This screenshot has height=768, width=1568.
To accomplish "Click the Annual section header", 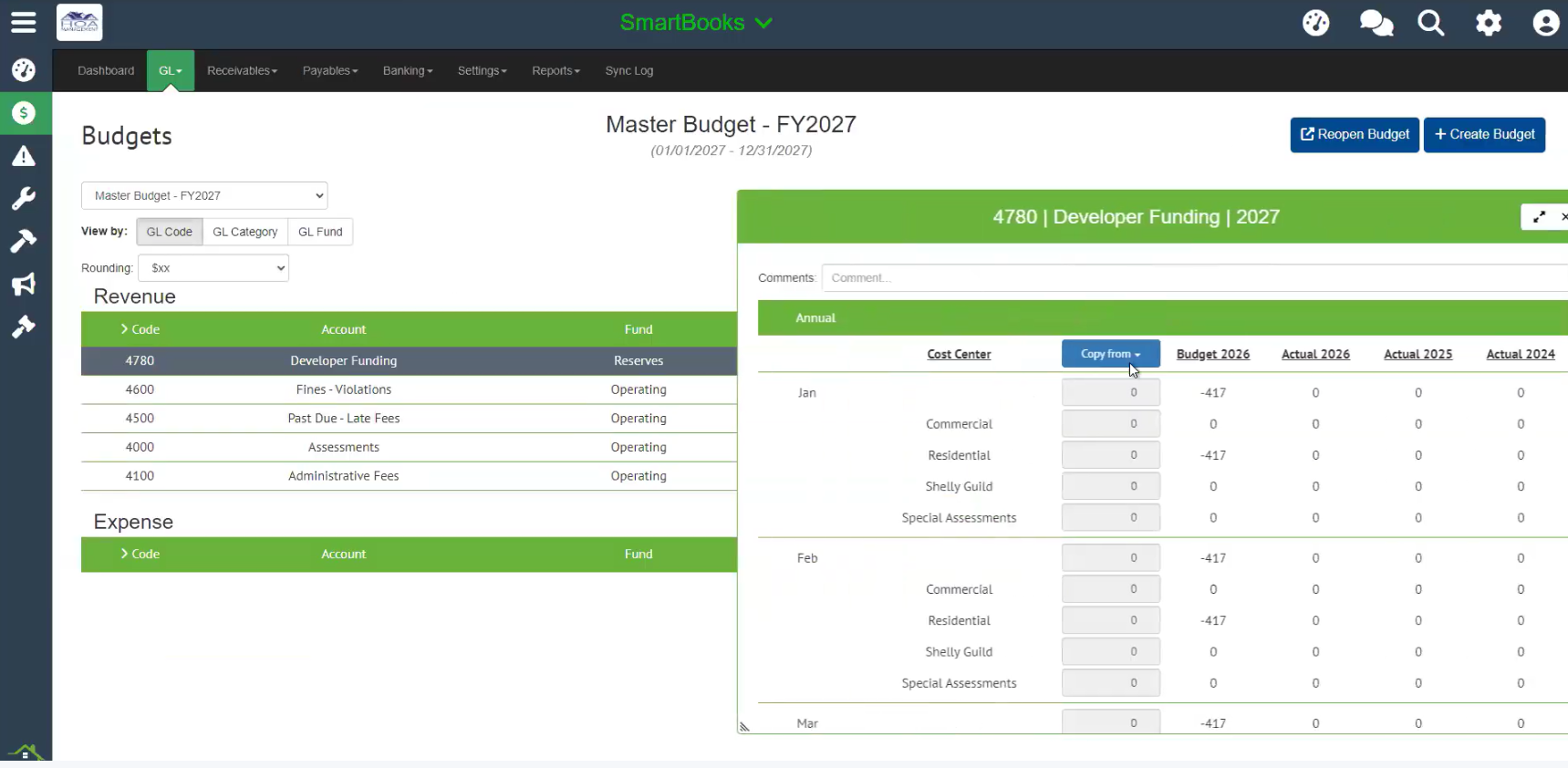I will coord(1162,318).
